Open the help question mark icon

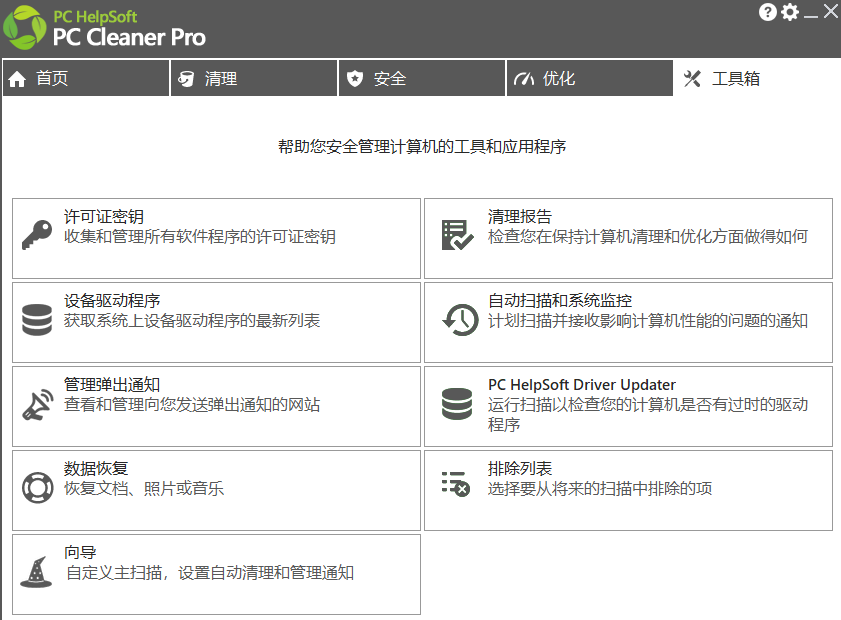[x=768, y=12]
